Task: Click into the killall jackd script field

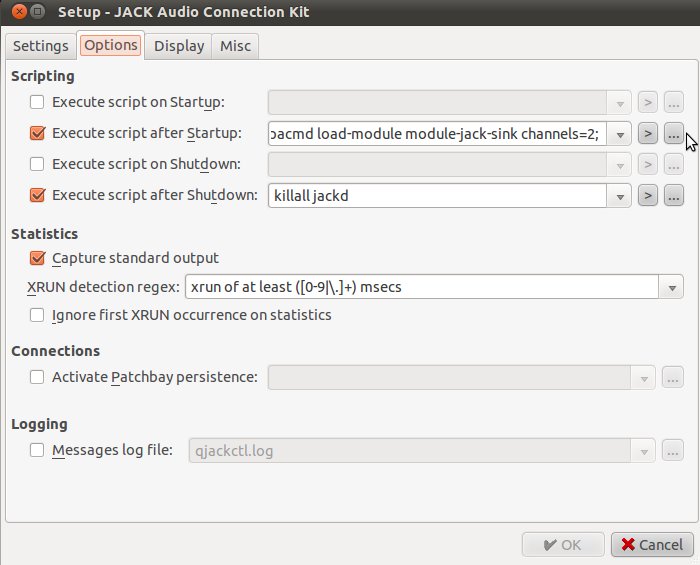Action: click(x=437, y=195)
